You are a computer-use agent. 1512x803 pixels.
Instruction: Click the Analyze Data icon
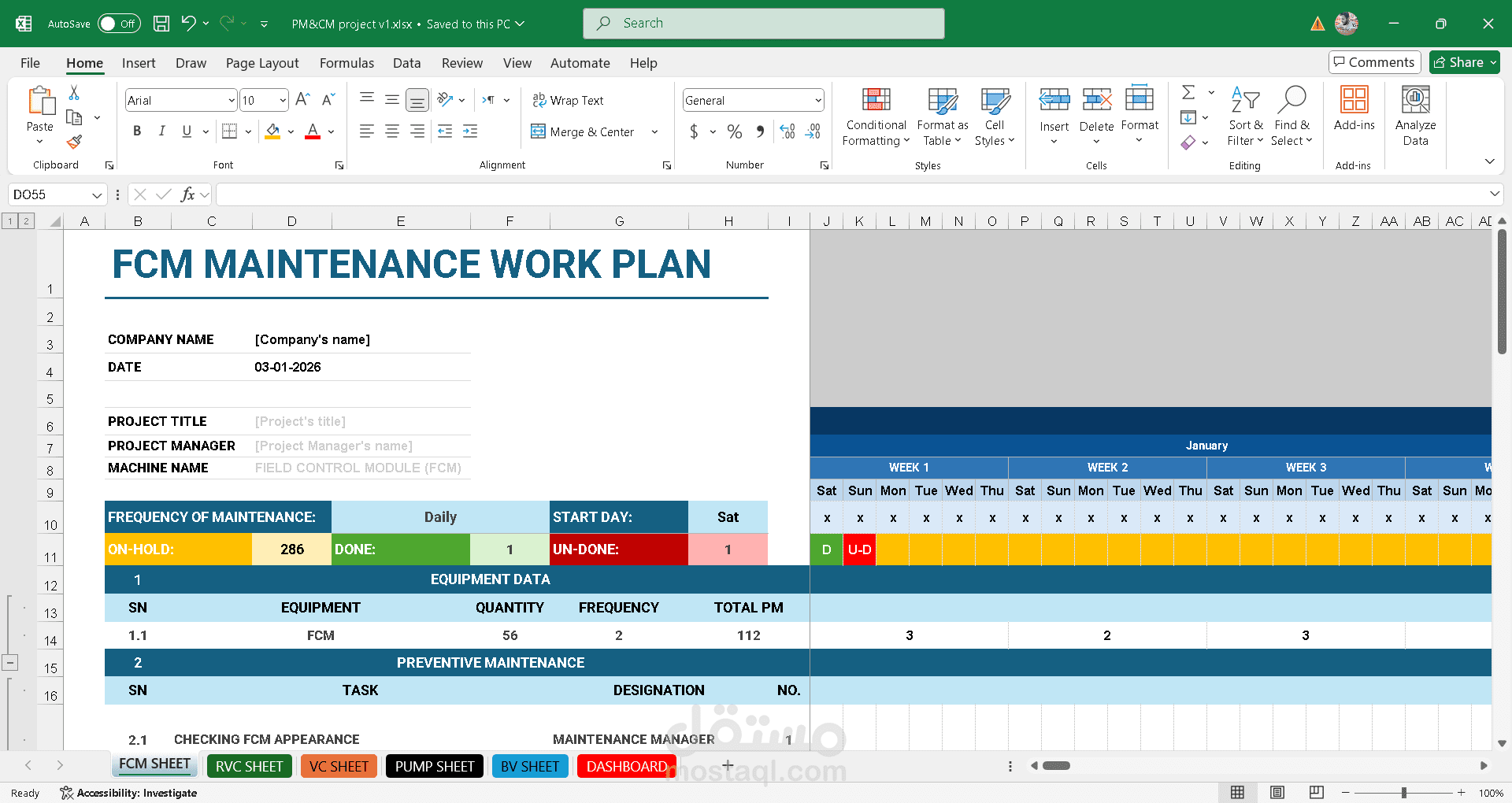[x=1415, y=101]
